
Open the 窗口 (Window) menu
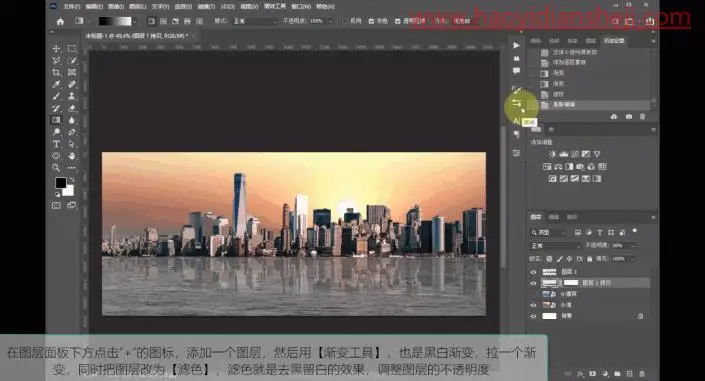[x=301, y=7]
